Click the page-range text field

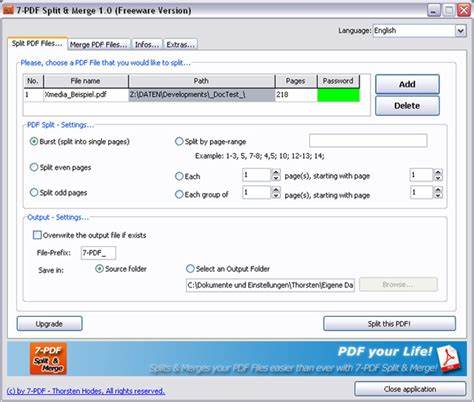(368, 141)
